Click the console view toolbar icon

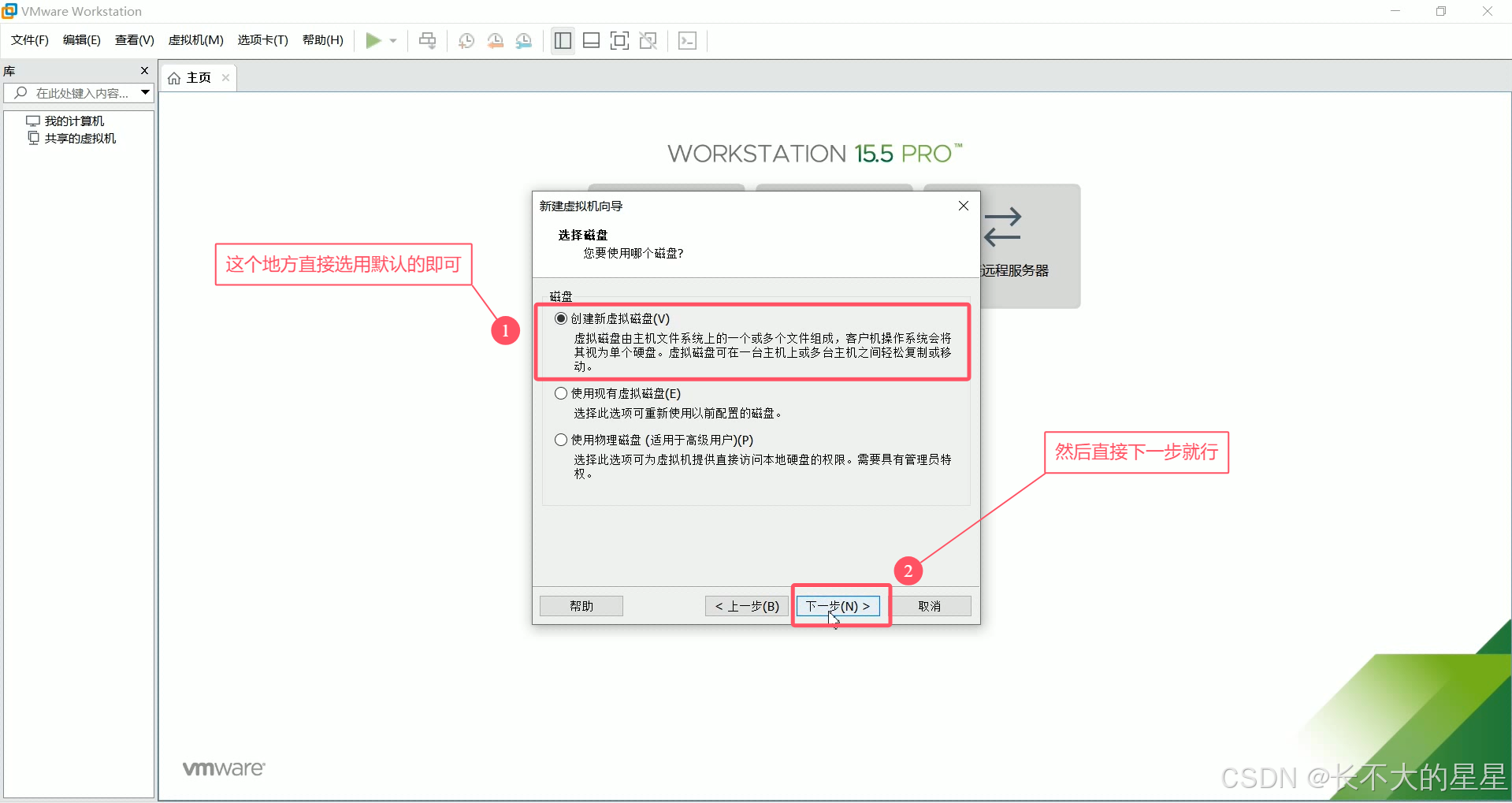[x=688, y=41]
